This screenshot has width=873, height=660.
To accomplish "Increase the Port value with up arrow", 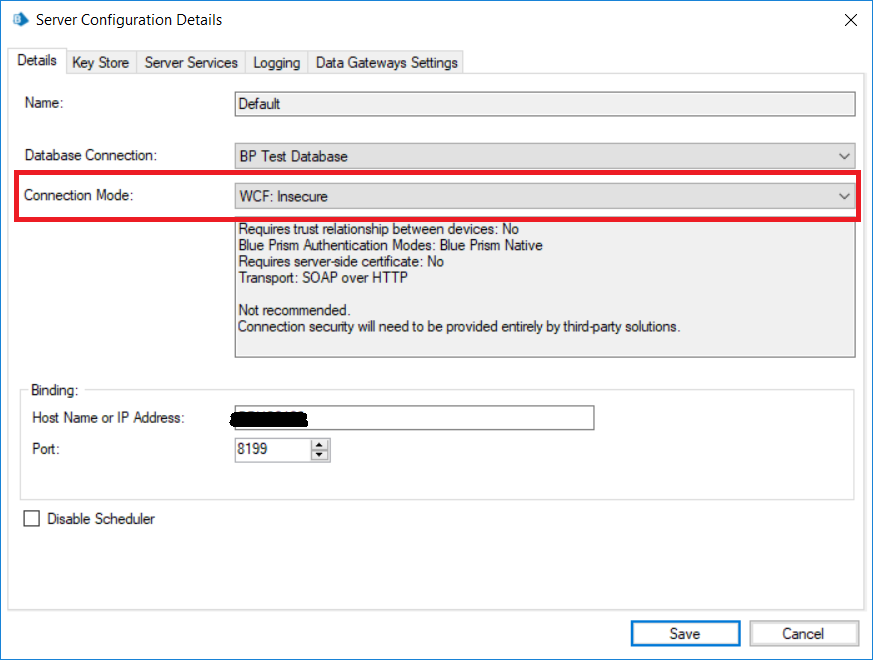I will 320,445.
